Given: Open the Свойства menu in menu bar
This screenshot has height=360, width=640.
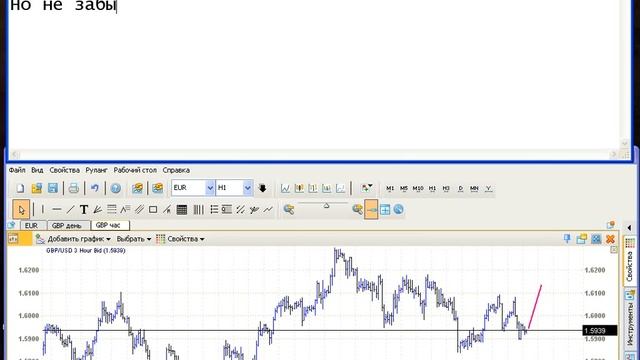Looking at the screenshot, I should (x=64, y=170).
